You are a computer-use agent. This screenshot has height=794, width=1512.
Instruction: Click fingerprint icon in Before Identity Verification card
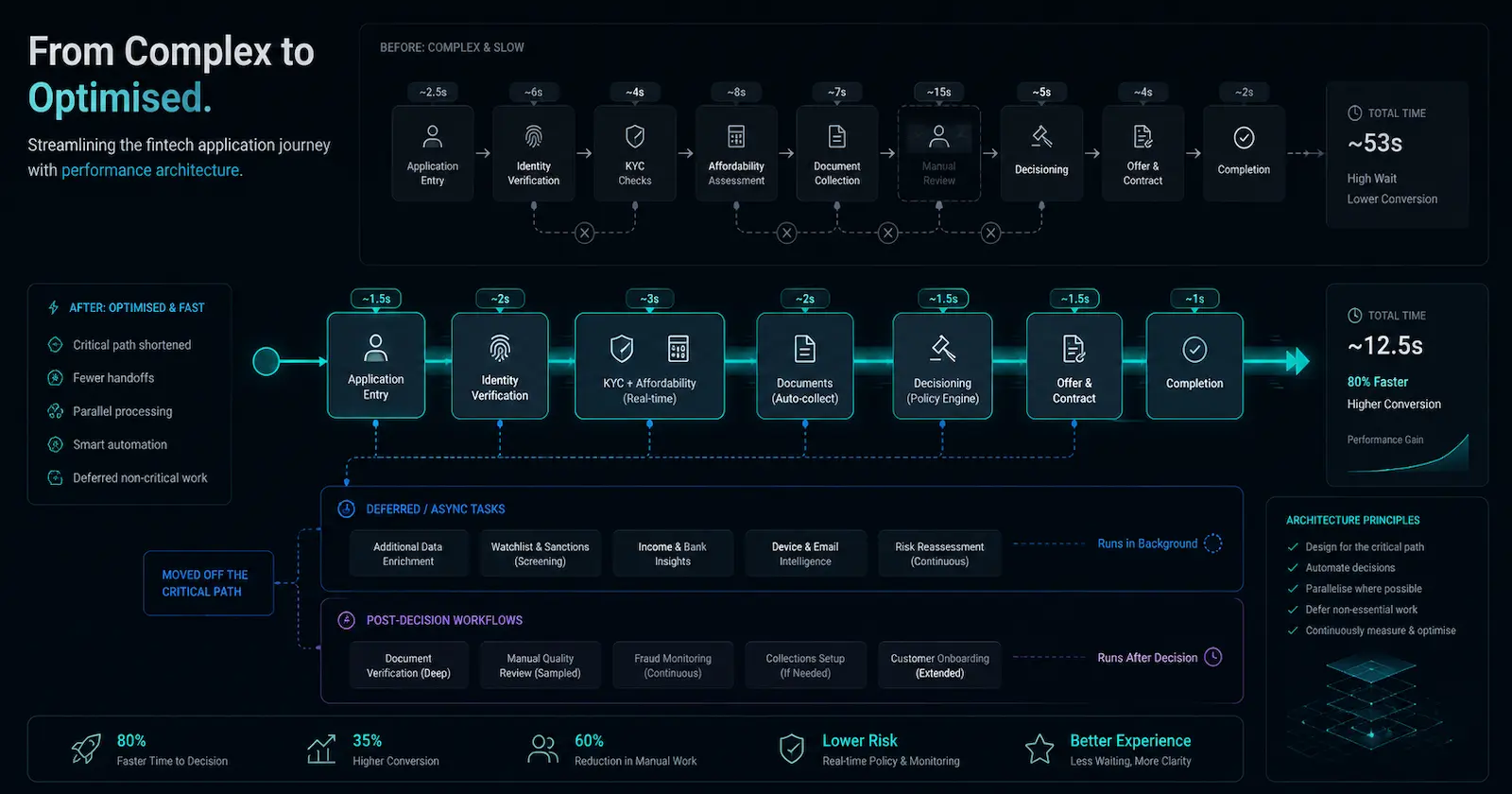pyautogui.click(x=533, y=137)
